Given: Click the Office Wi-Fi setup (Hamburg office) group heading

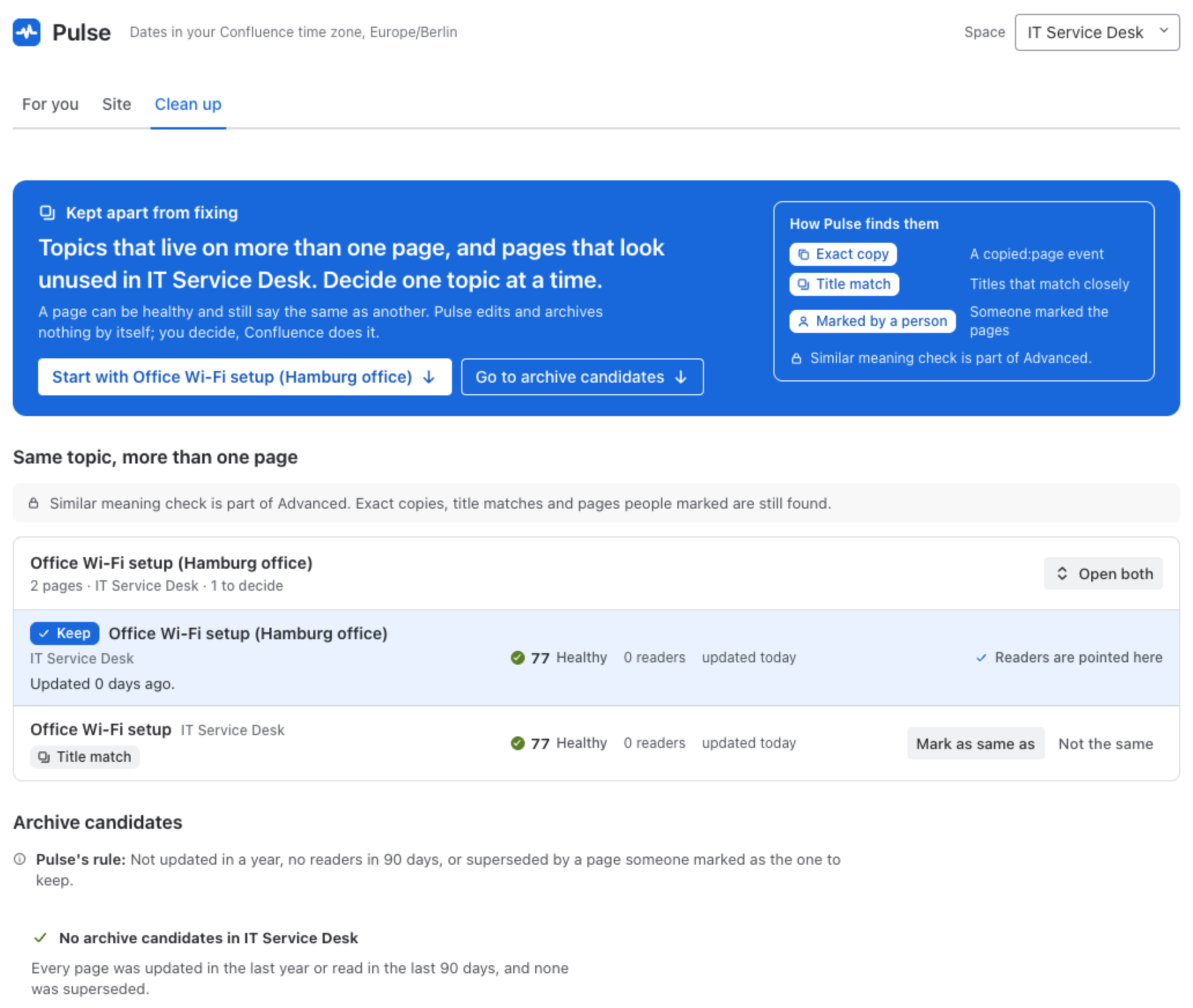Looking at the screenshot, I should 171,562.
